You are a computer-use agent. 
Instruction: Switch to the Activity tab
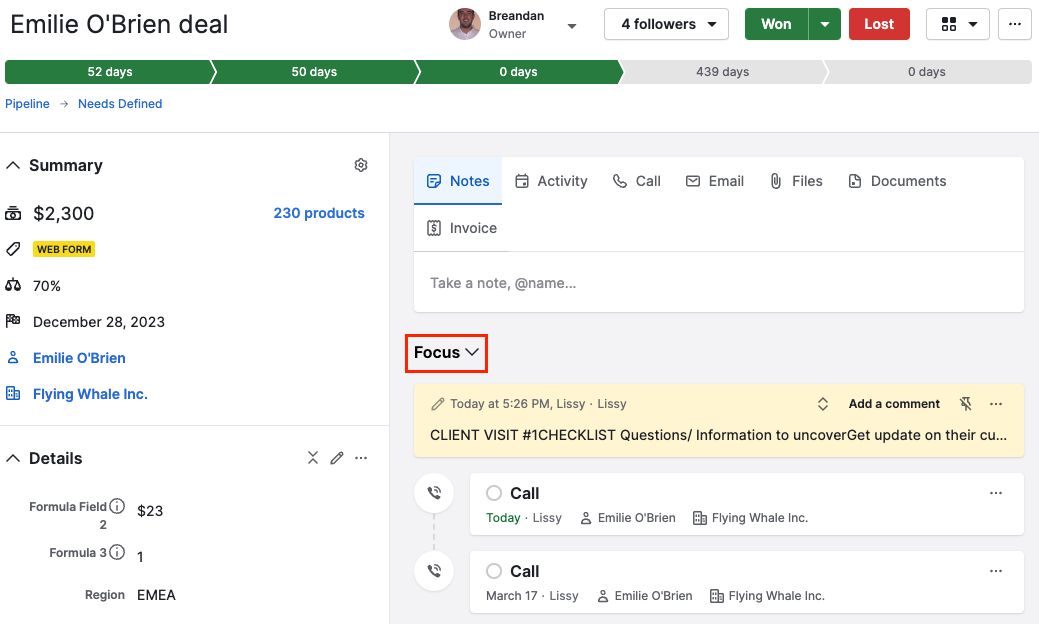point(550,181)
